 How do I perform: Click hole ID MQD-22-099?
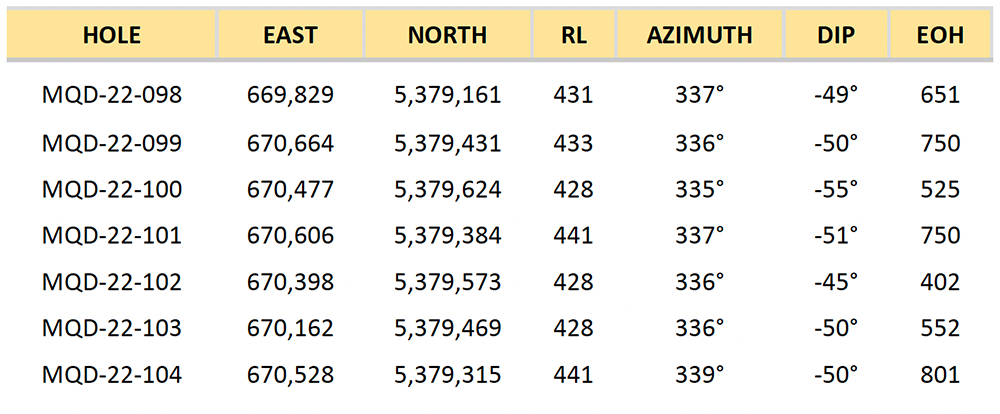[112, 143]
